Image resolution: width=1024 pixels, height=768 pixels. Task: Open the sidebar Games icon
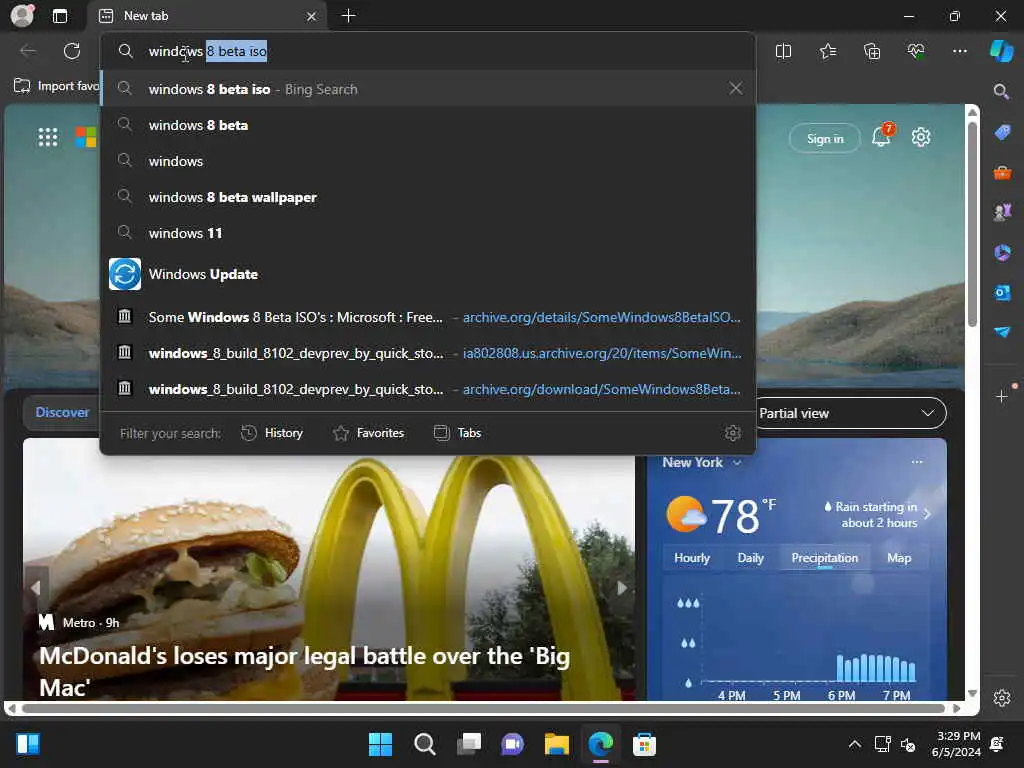1002,212
